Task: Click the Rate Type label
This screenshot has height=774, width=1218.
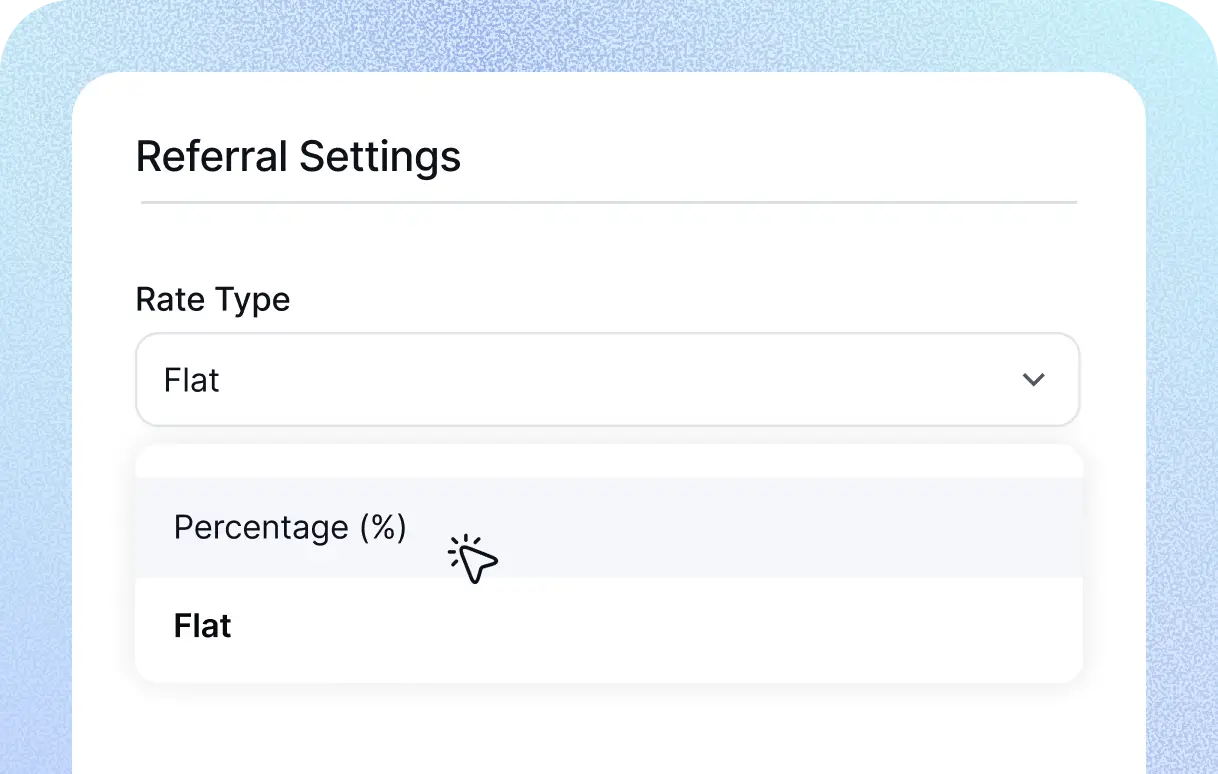Action: coord(213,299)
